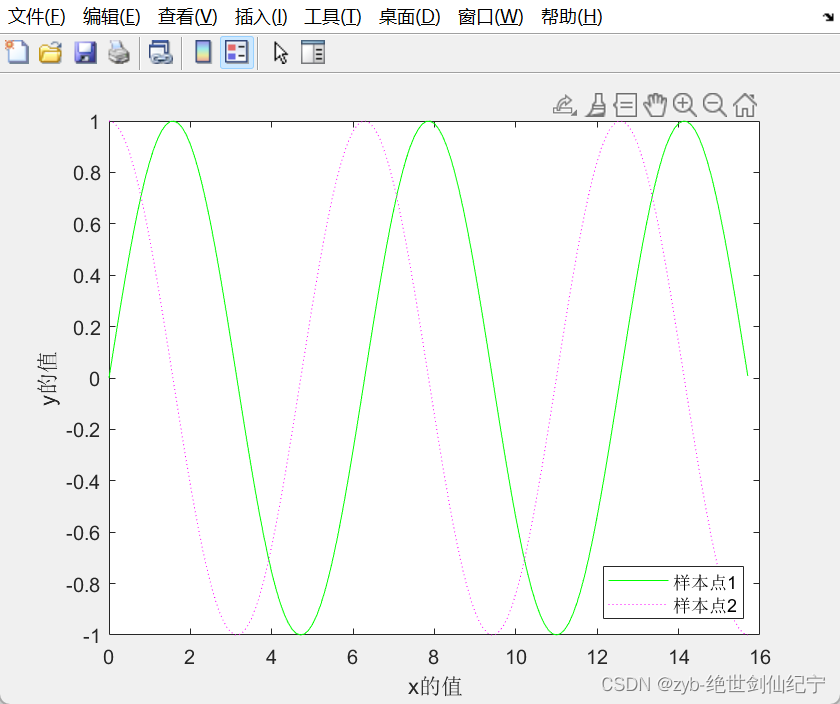Save the figure with the floppy disk icon
The image size is (840, 704).
(85, 53)
